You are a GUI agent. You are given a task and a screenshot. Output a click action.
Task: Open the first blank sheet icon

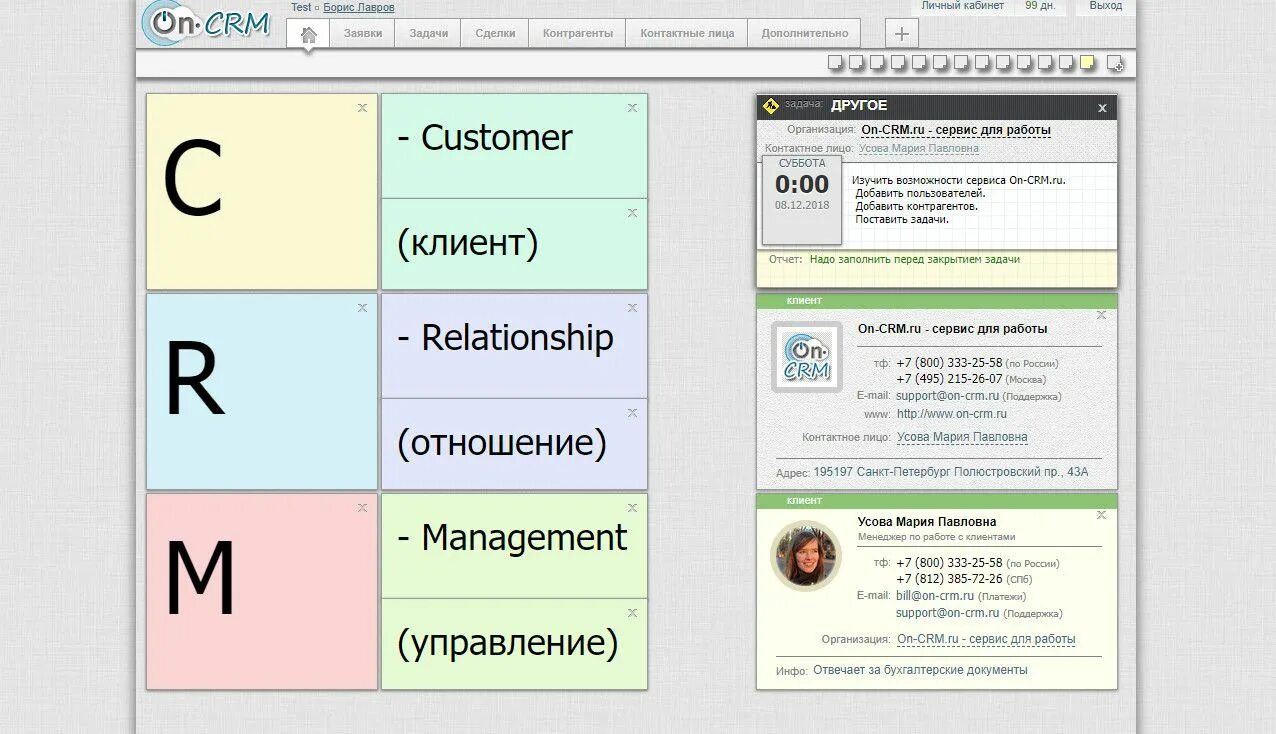coord(834,62)
